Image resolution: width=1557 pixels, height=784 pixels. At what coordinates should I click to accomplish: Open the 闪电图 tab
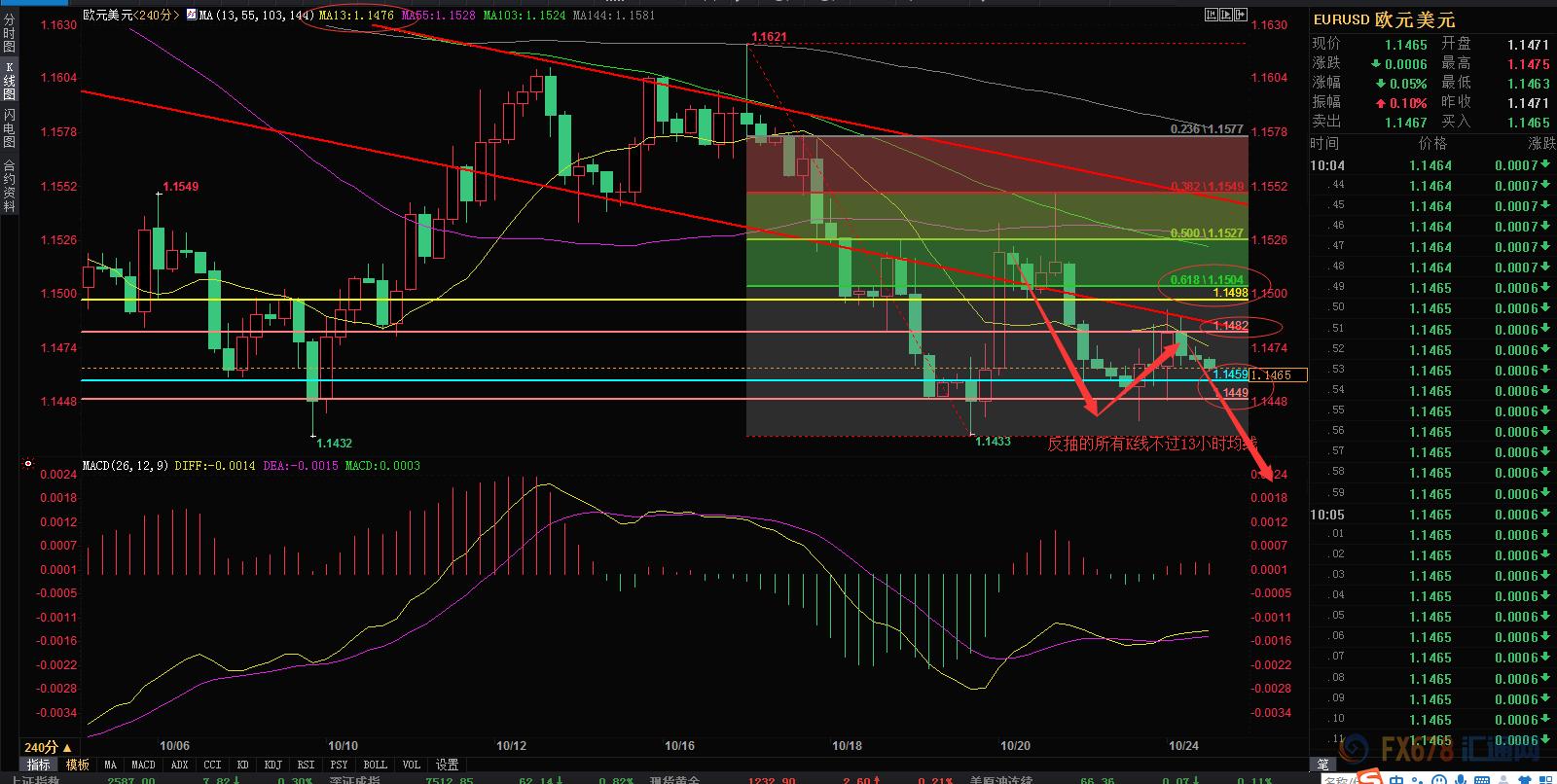click(9, 128)
